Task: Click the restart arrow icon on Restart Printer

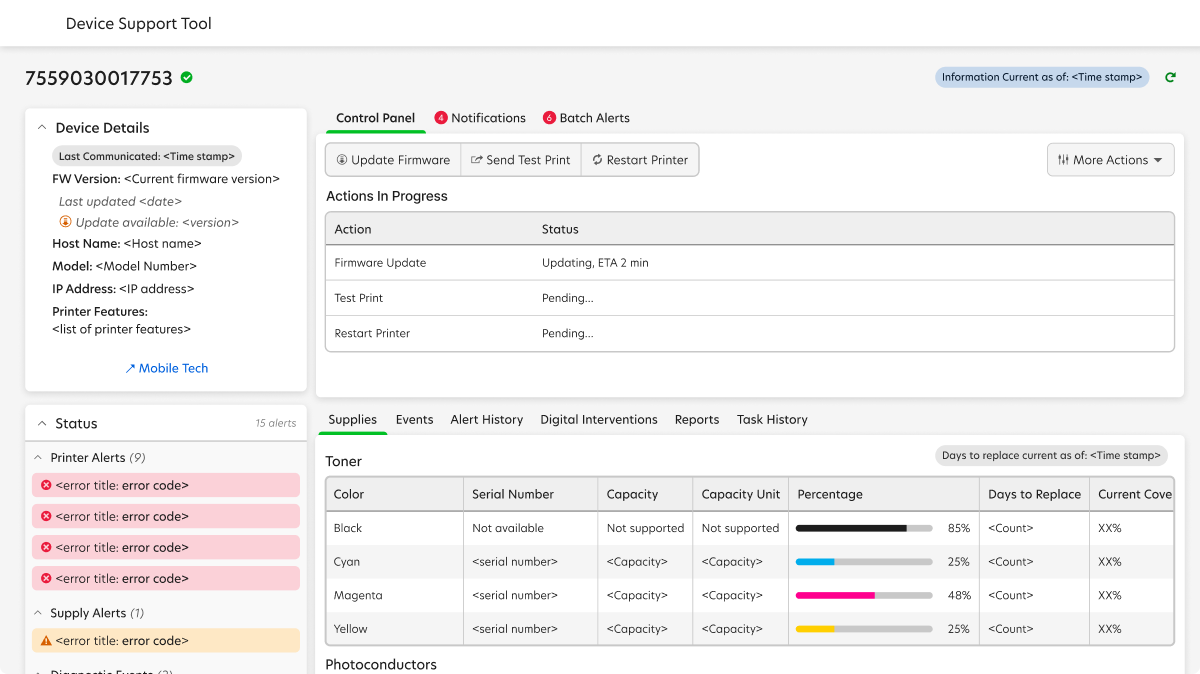Action: [x=595, y=159]
